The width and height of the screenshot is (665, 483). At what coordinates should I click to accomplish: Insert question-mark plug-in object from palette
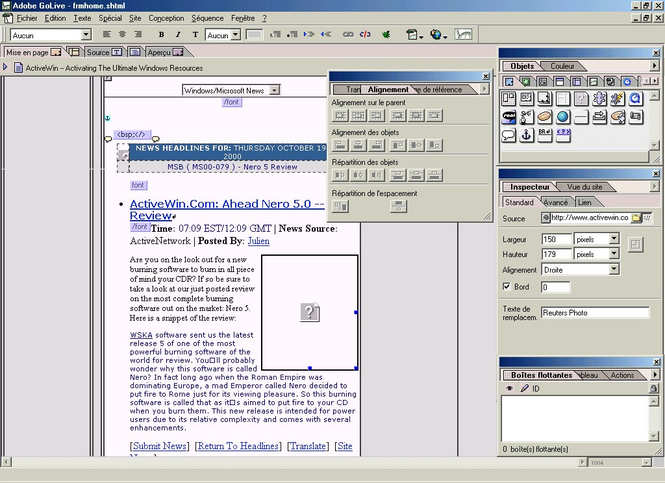(581, 99)
